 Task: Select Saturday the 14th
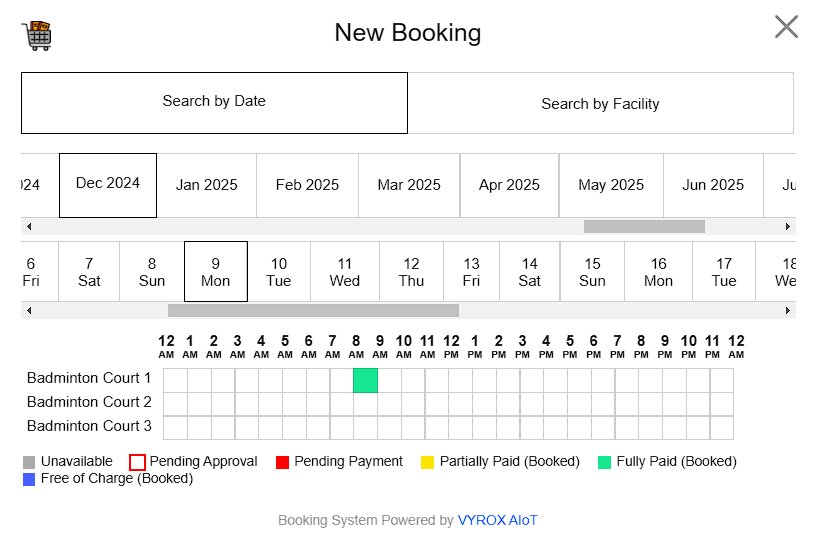pos(530,272)
